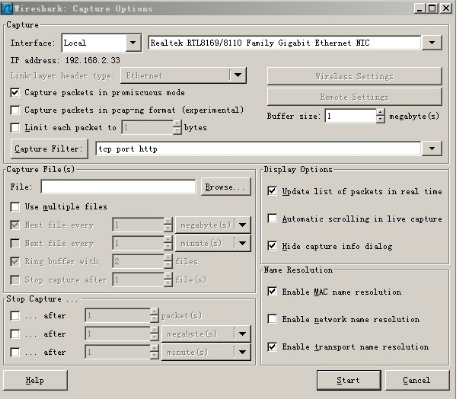Open the Help button

tap(35, 380)
